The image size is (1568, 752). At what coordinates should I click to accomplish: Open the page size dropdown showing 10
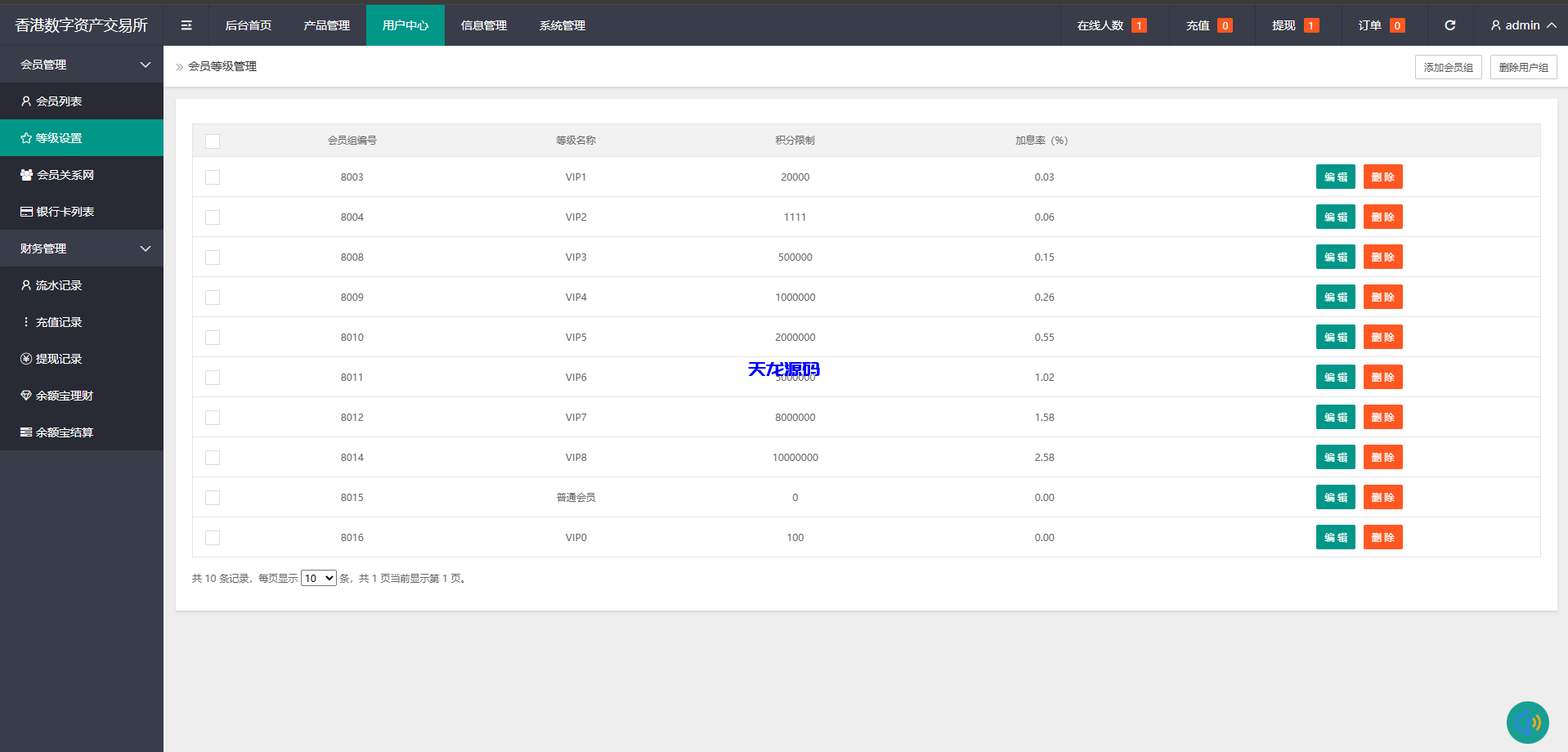pos(318,578)
